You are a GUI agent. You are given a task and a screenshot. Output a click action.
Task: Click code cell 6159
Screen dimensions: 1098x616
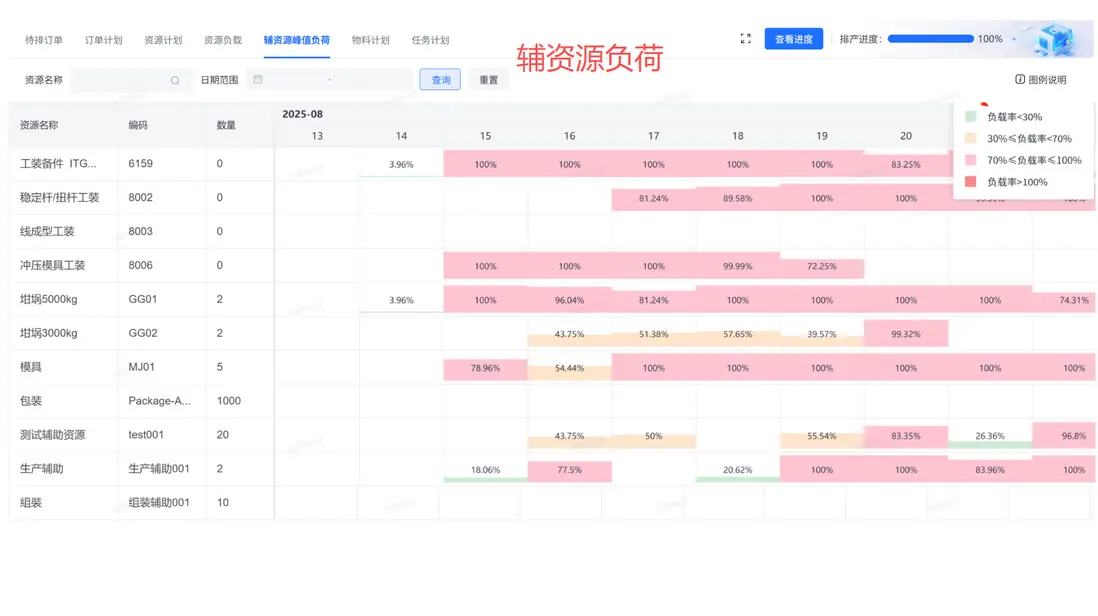tap(141, 164)
